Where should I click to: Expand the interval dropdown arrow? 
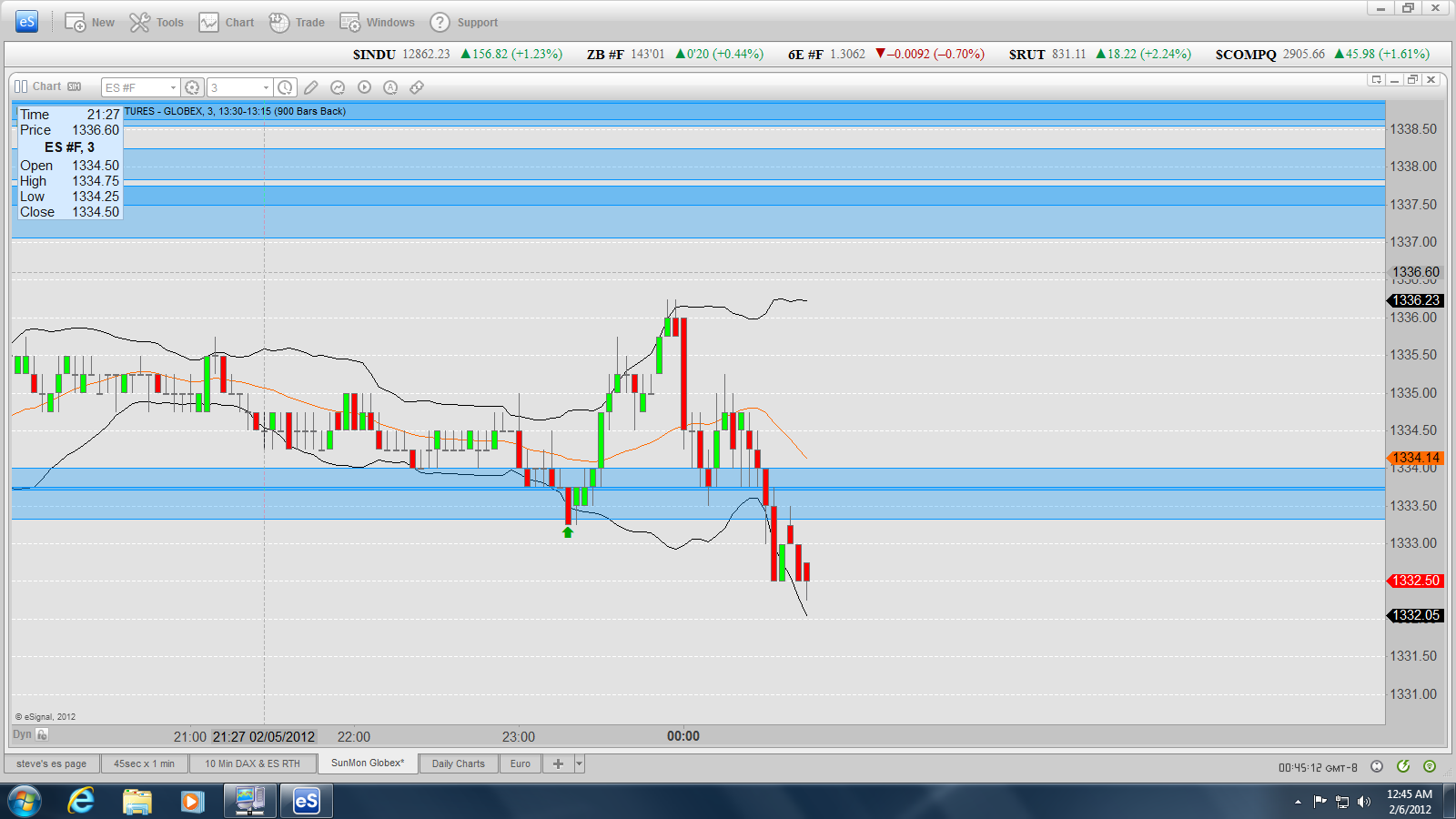pyautogui.click(x=266, y=87)
